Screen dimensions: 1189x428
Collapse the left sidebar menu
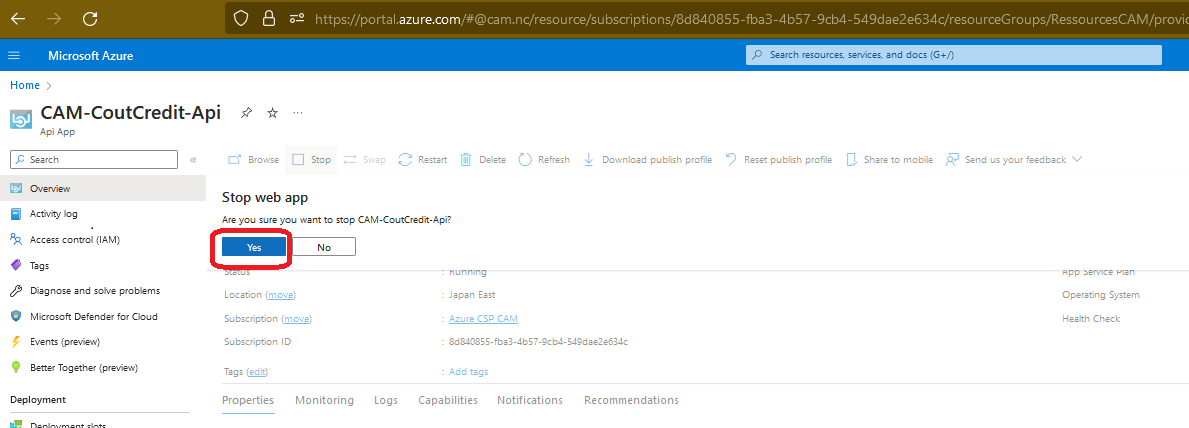pyautogui.click(x=193, y=159)
